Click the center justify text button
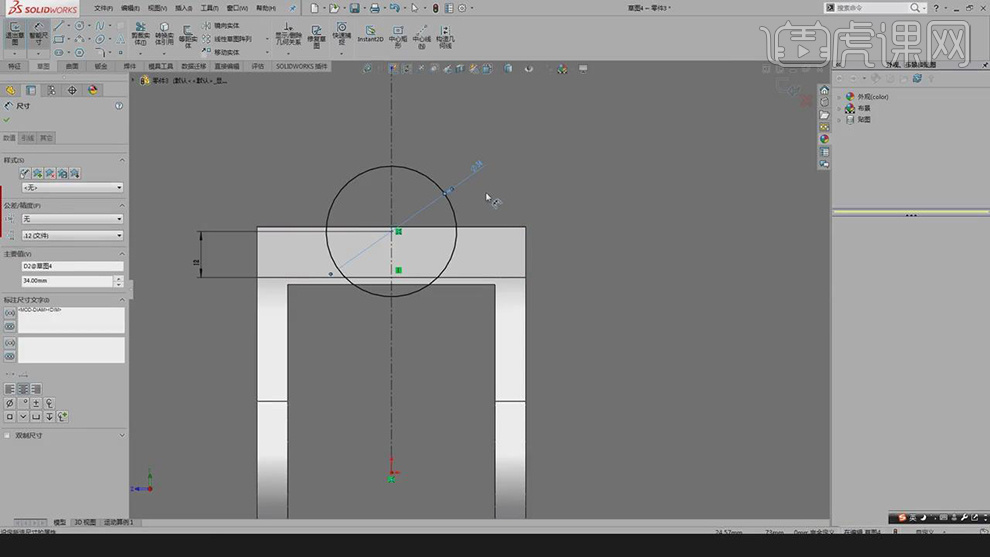Image resolution: width=990 pixels, height=557 pixels. (x=23, y=389)
